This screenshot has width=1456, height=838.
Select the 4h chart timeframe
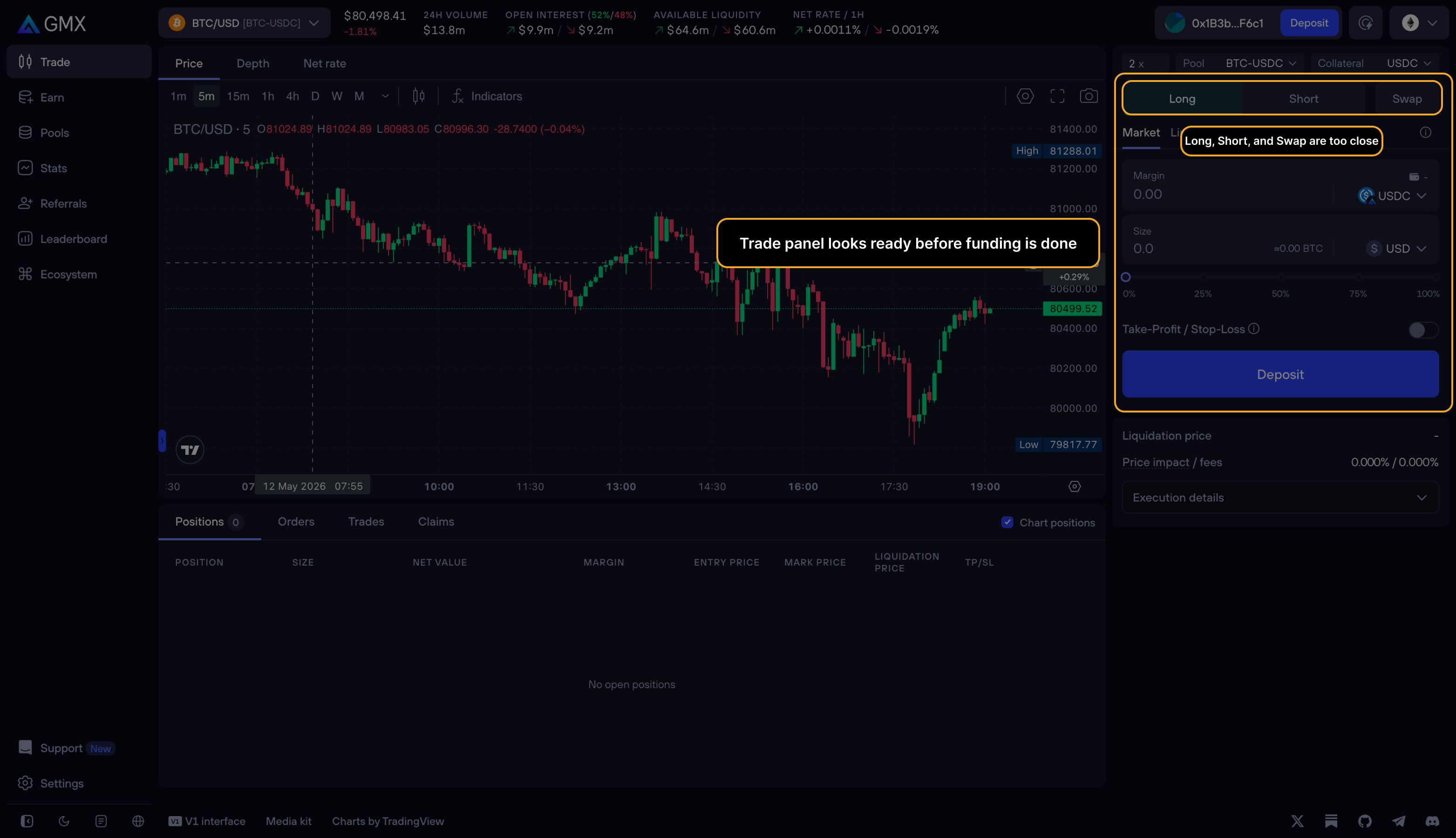293,96
